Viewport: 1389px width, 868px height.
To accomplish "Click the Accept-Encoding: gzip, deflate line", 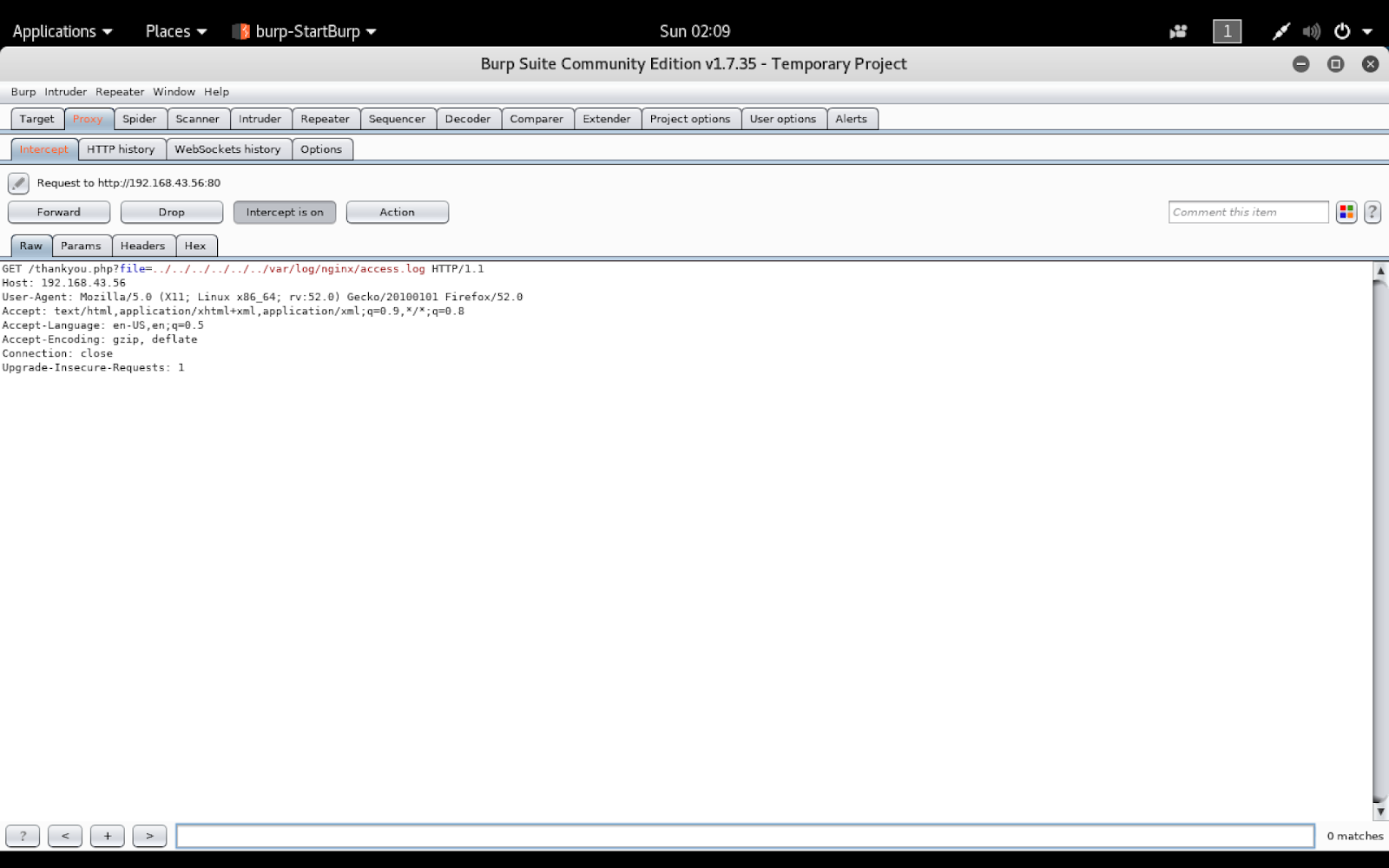I will (x=100, y=339).
